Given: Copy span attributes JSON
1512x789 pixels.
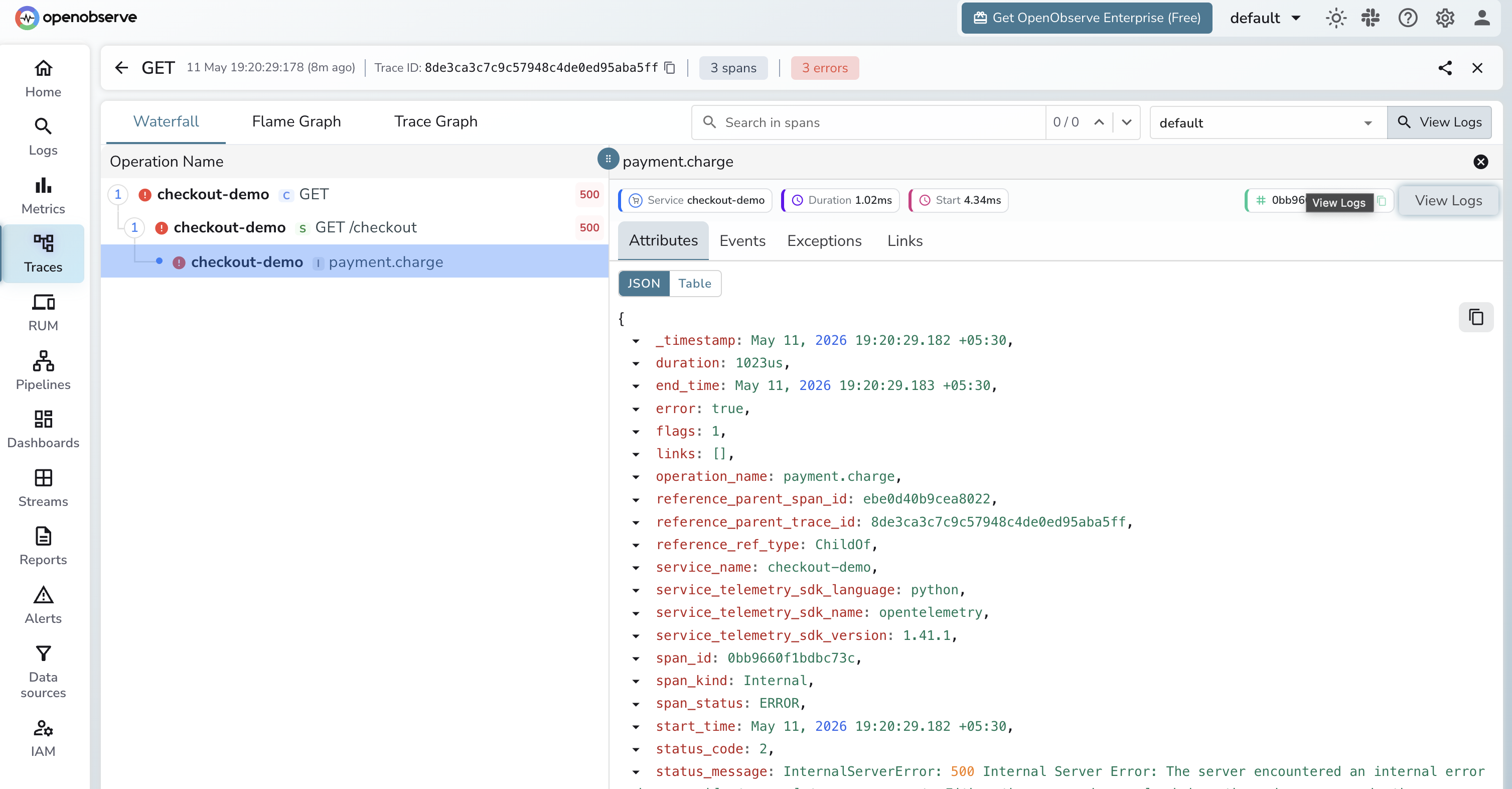Looking at the screenshot, I should [1475, 317].
